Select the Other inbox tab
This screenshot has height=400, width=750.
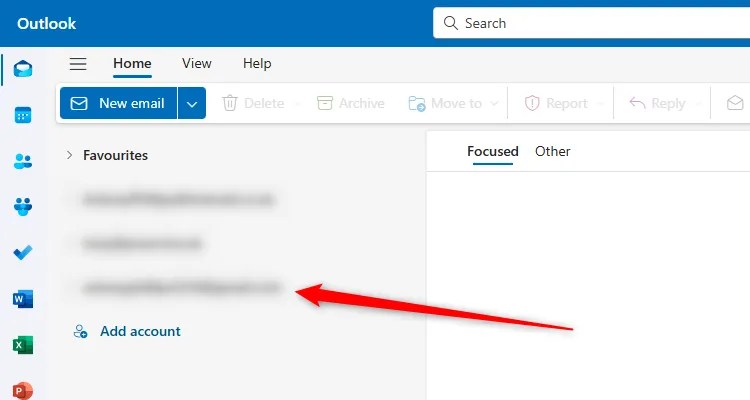click(552, 151)
